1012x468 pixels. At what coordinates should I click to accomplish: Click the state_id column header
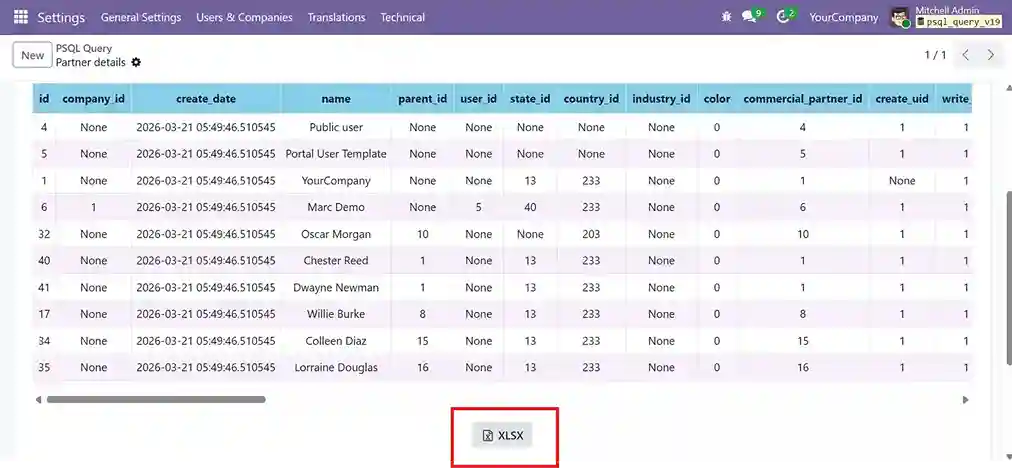tap(530, 99)
